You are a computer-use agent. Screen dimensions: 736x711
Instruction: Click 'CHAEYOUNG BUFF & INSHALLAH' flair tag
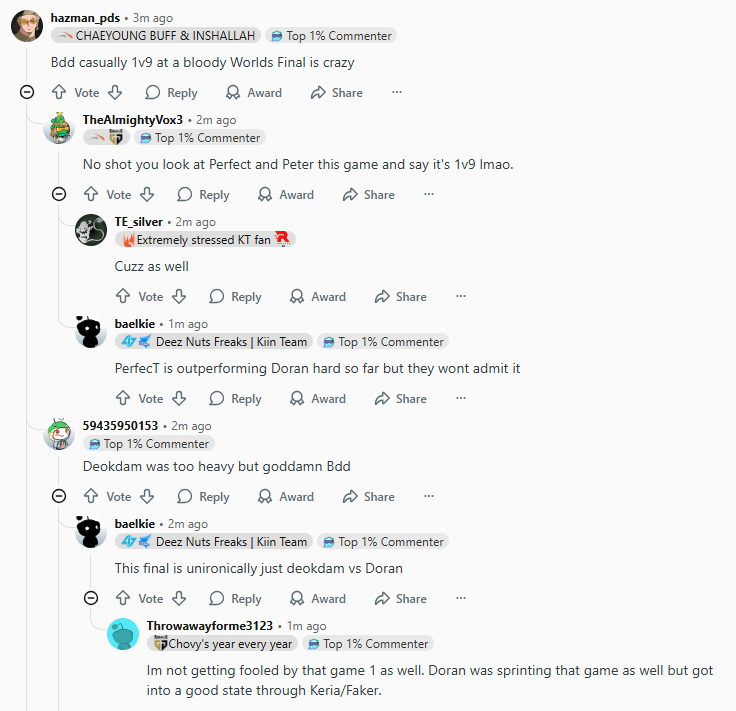point(156,36)
